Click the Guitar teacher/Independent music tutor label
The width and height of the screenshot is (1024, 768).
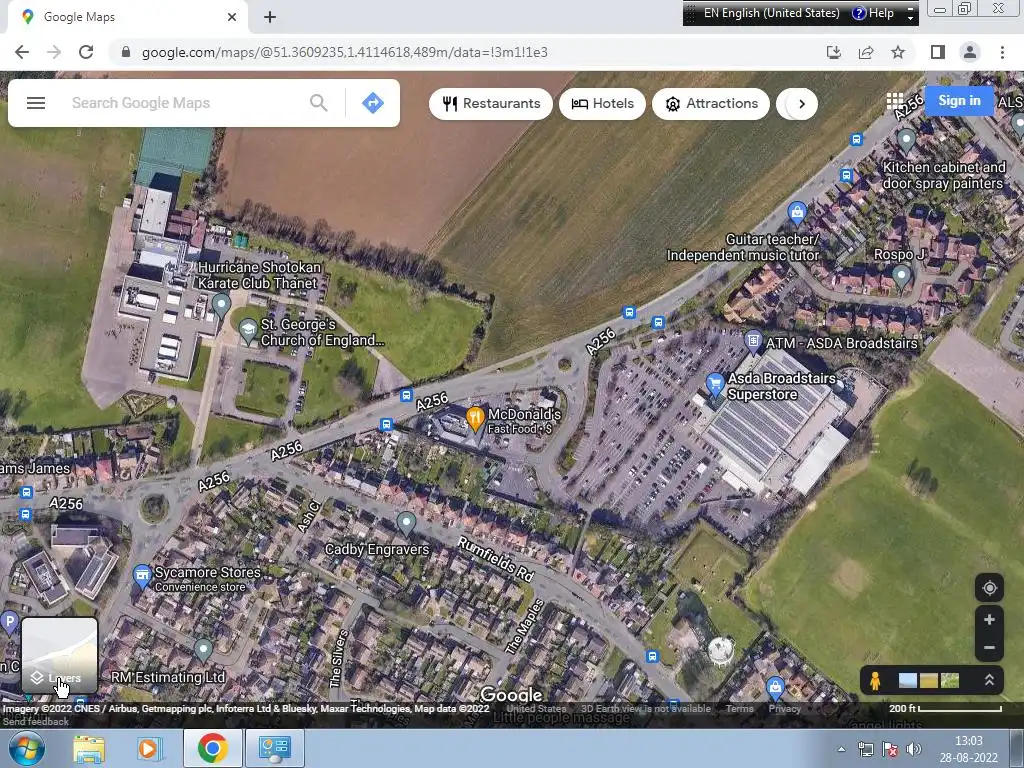[743, 248]
